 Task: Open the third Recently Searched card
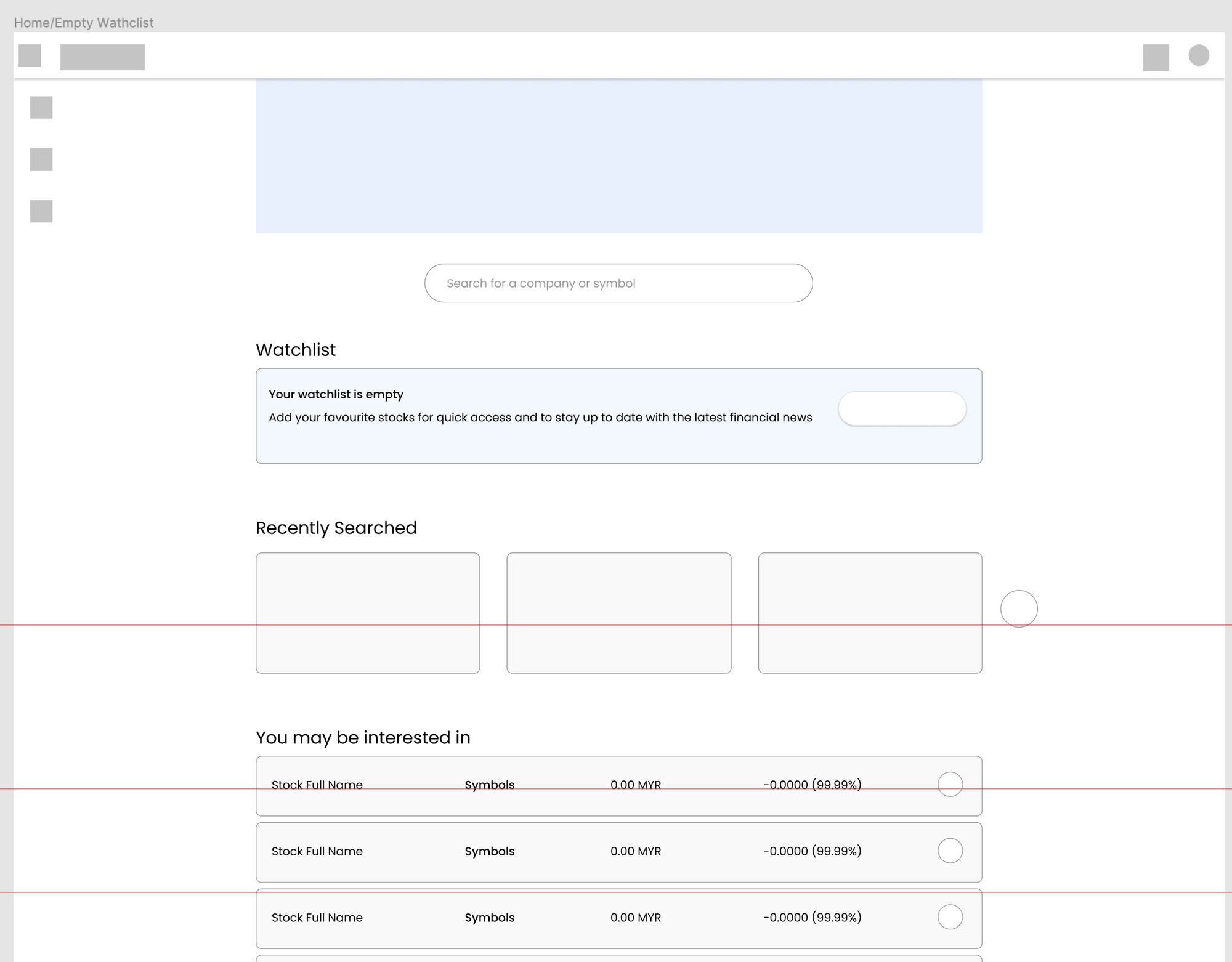tap(870, 613)
